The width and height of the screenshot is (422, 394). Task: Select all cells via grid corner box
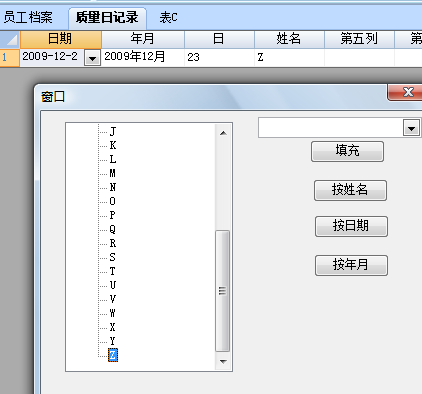point(10,39)
